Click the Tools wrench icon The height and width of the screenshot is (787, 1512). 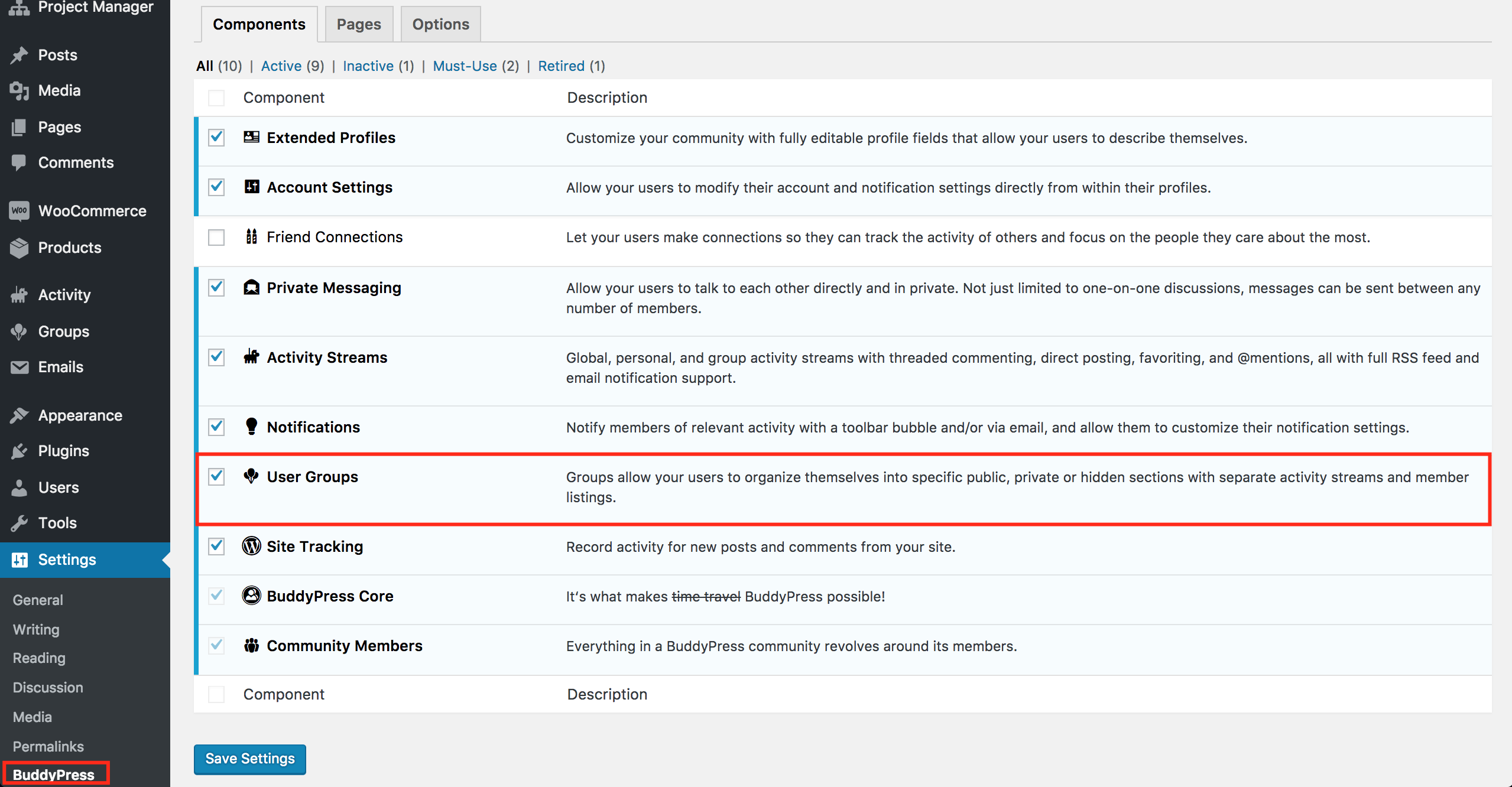pyautogui.click(x=19, y=523)
